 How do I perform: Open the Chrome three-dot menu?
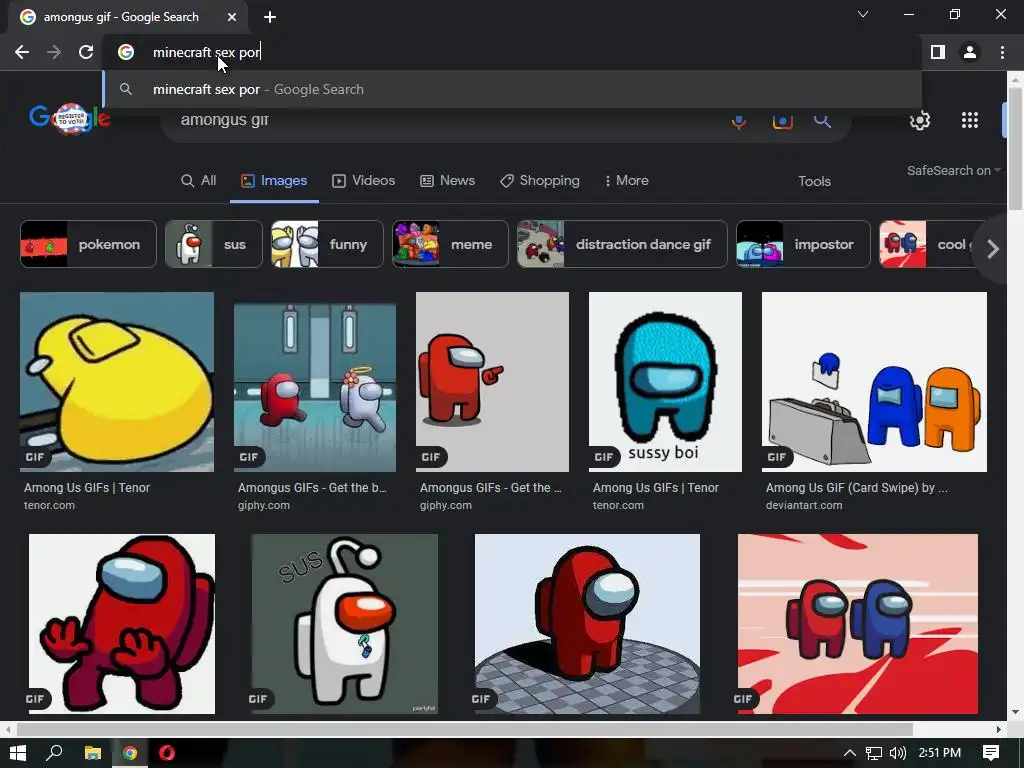click(1002, 52)
